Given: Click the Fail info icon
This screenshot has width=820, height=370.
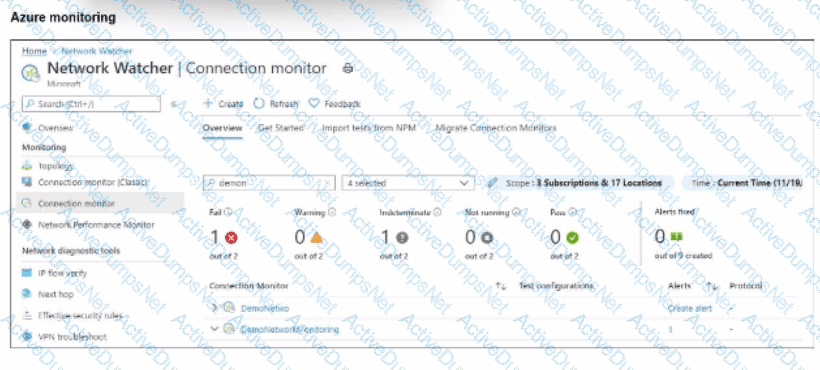Looking at the screenshot, I should tap(228, 212).
